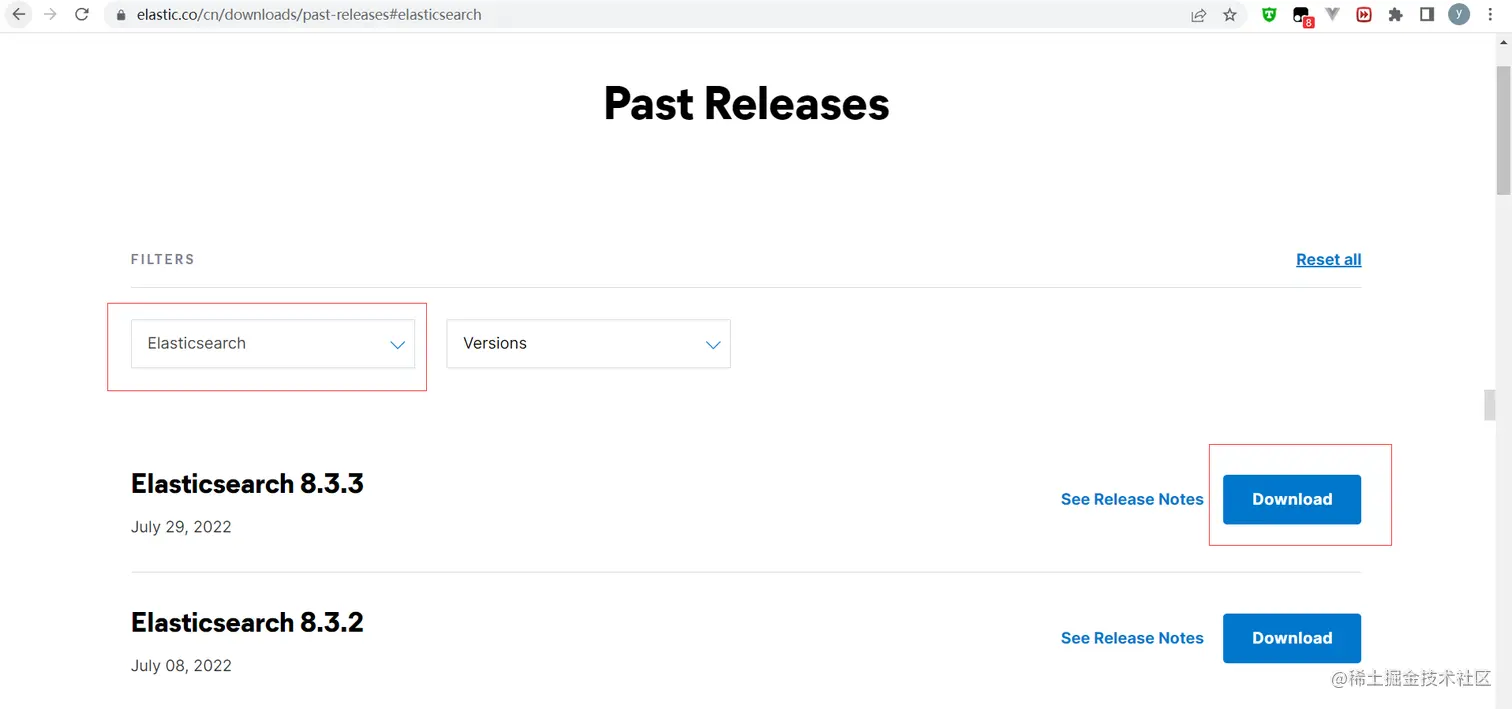Download Elasticsearch 8.3.3
1512x709 pixels.
coord(1292,499)
